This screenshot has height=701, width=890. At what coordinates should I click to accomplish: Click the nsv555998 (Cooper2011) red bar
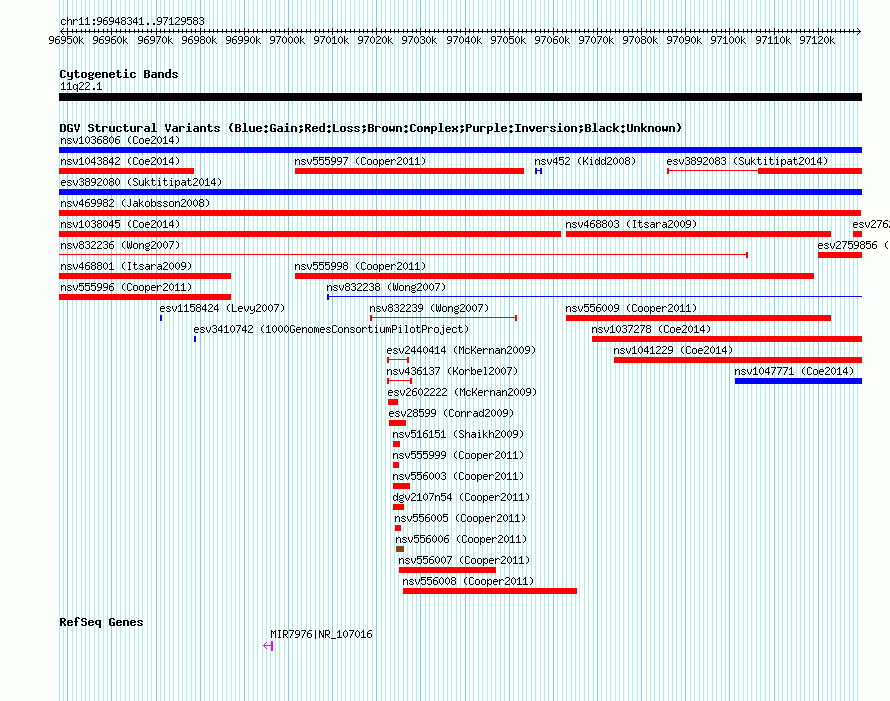point(555,276)
